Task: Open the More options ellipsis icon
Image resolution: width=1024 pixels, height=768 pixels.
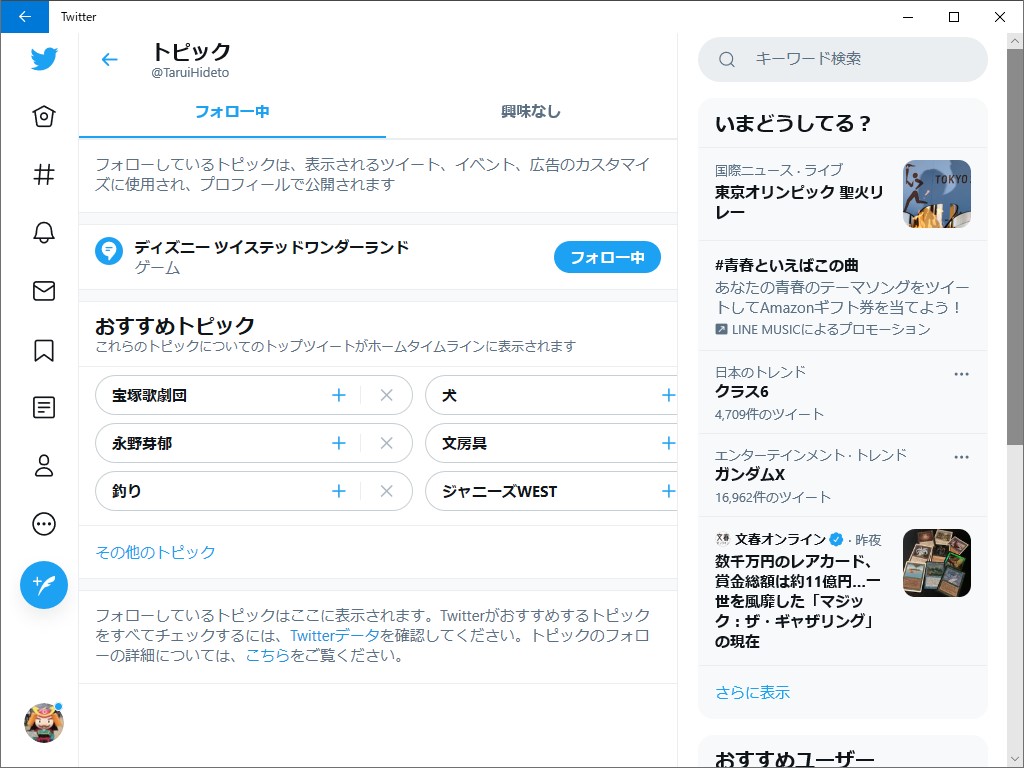Action: pos(43,523)
